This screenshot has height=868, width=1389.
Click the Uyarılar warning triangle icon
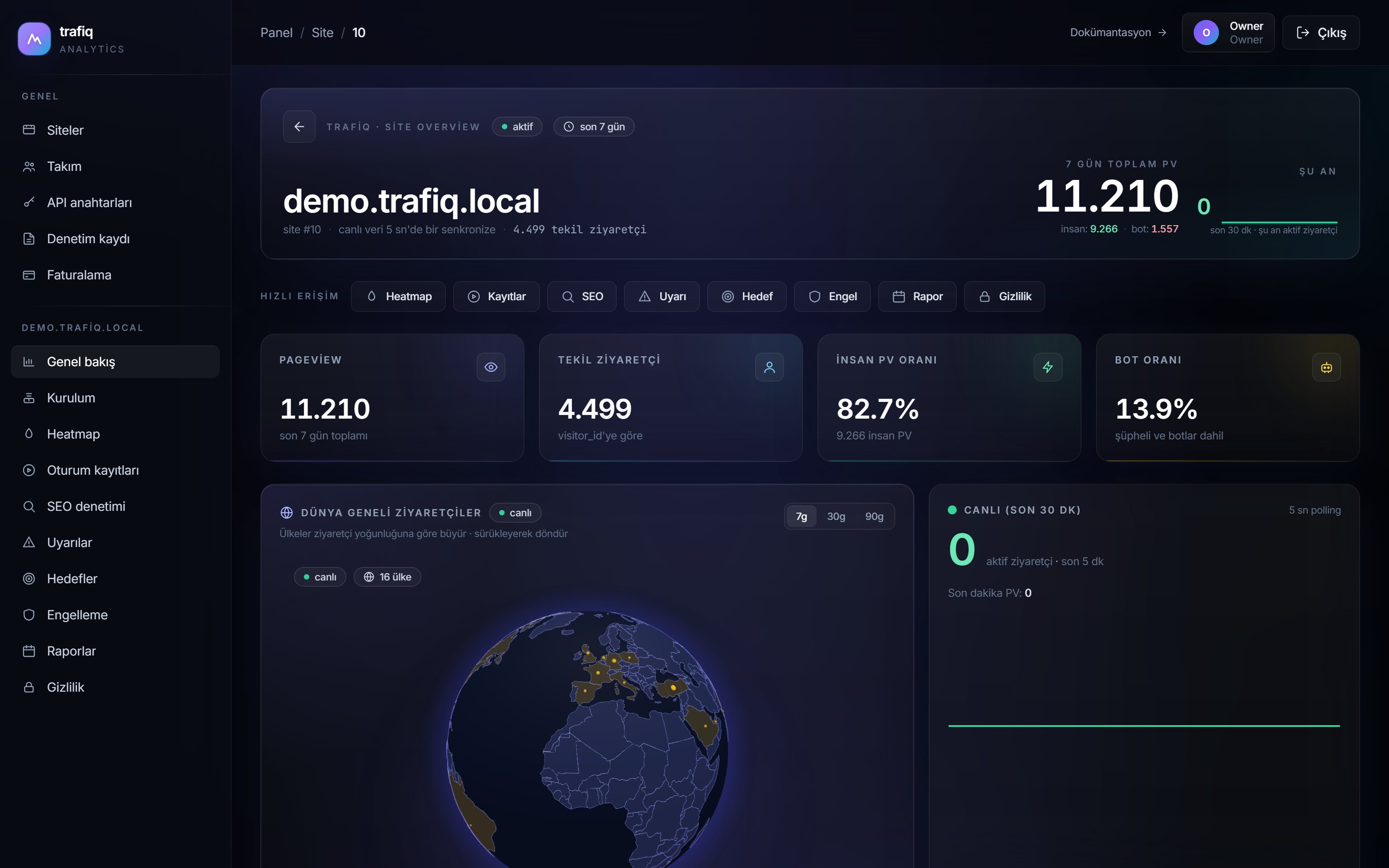coord(28,542)
